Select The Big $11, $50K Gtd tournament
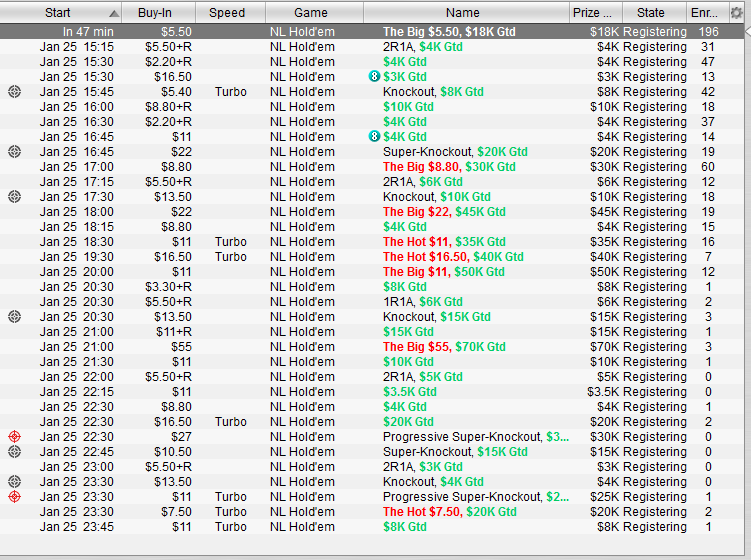751x560 pixels. pyautogui.click(x=444, y=272)
